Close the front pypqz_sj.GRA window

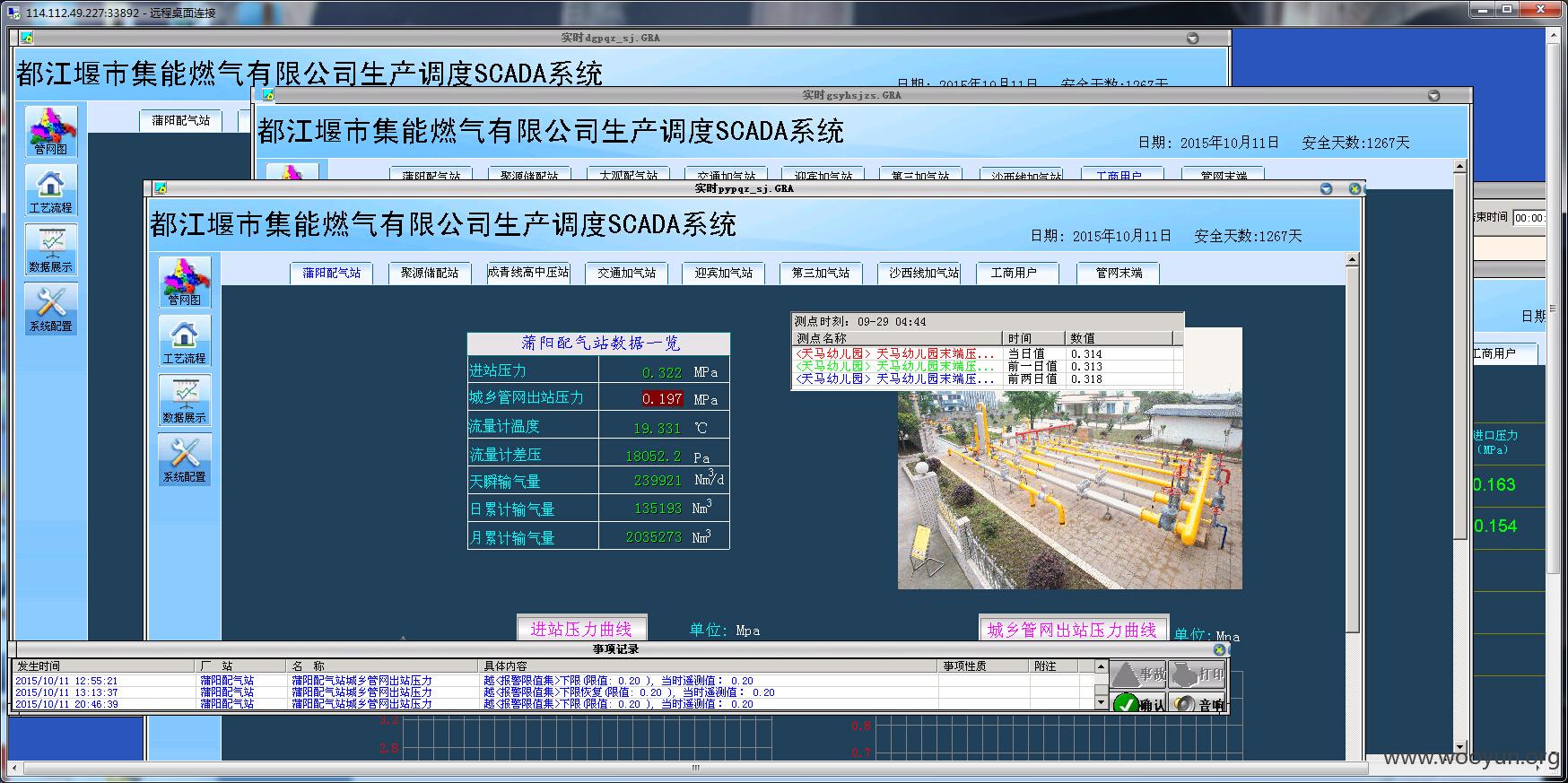pos(1355,188)
